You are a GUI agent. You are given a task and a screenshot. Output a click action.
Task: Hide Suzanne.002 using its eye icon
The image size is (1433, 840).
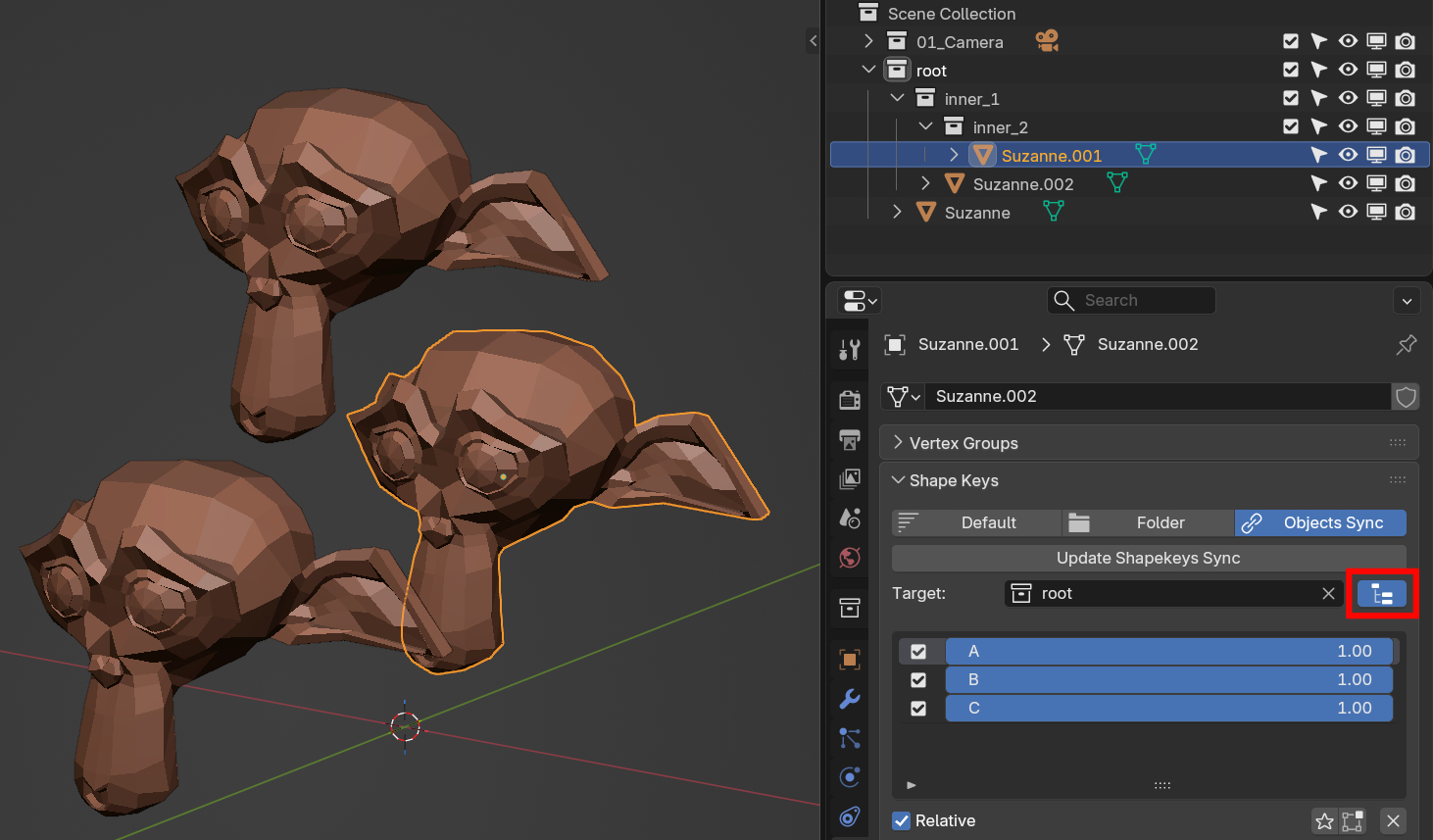(x=1348, y=184)
